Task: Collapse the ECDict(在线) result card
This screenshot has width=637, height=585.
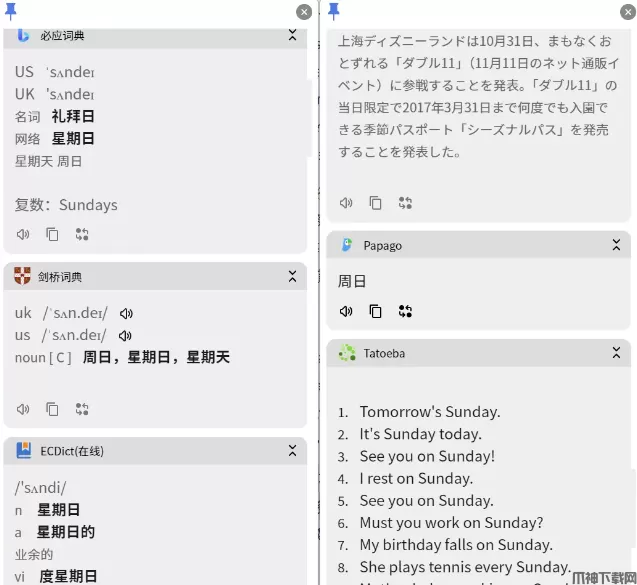Action: tap(292, 451)
